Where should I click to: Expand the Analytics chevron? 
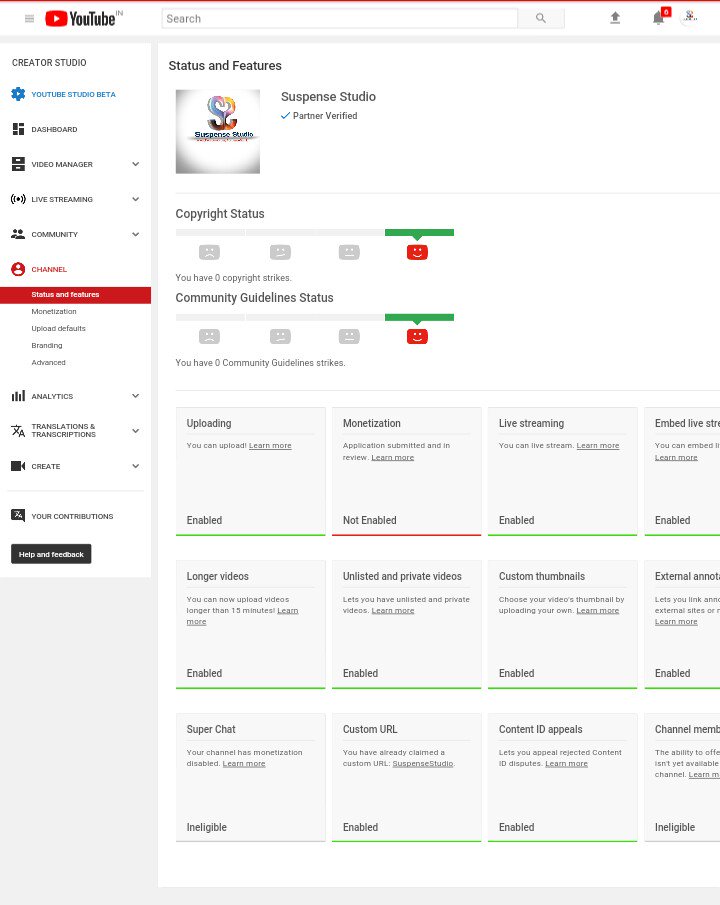pos(136,396)
